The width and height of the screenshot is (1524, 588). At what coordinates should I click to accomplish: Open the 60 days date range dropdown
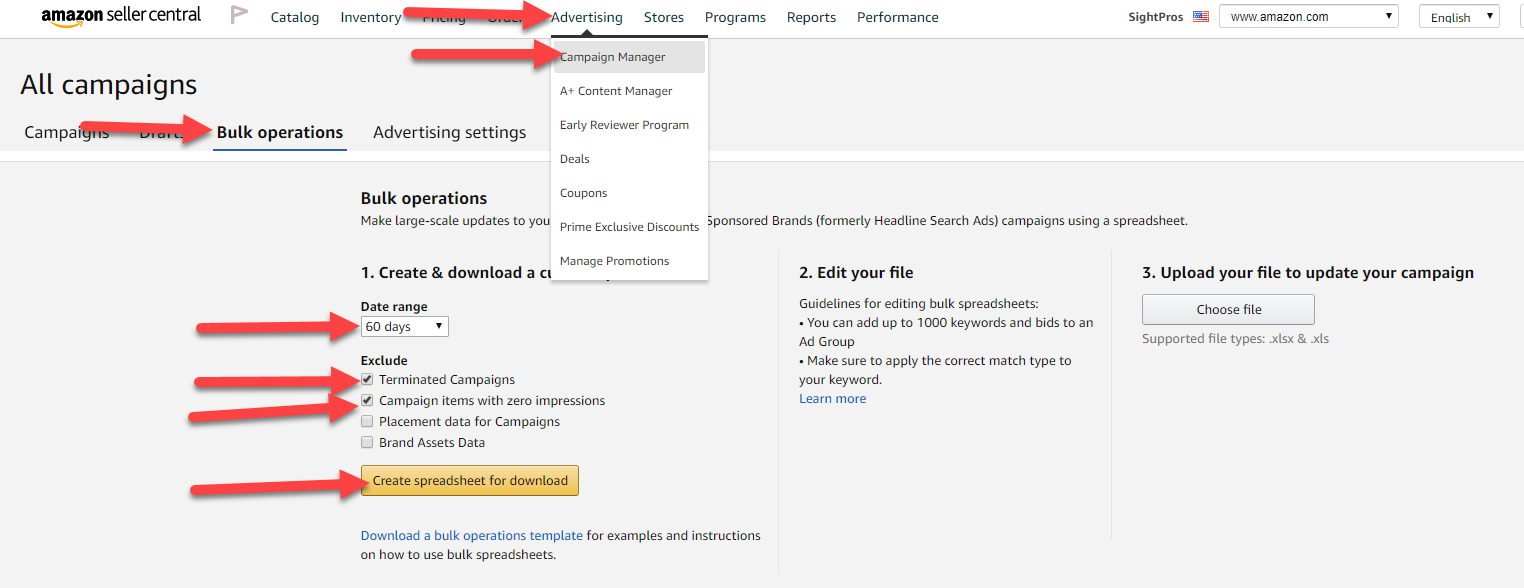[x=405, y=327]
